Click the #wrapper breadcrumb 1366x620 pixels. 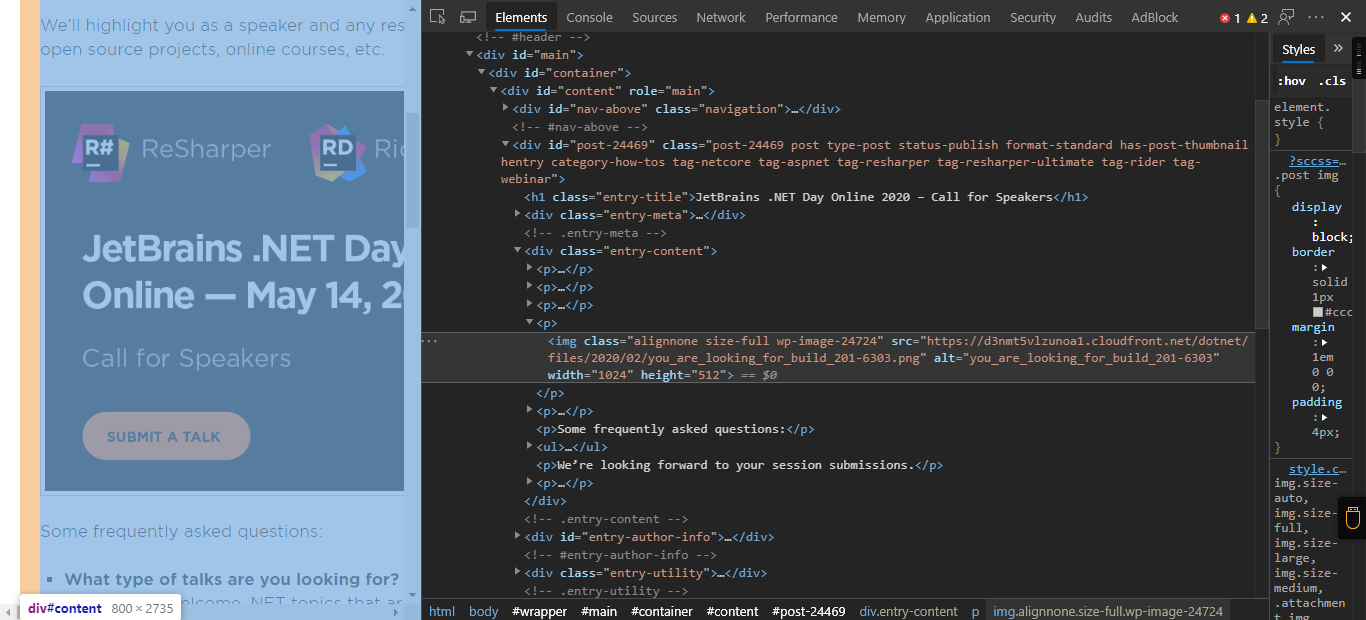point(539,611)
